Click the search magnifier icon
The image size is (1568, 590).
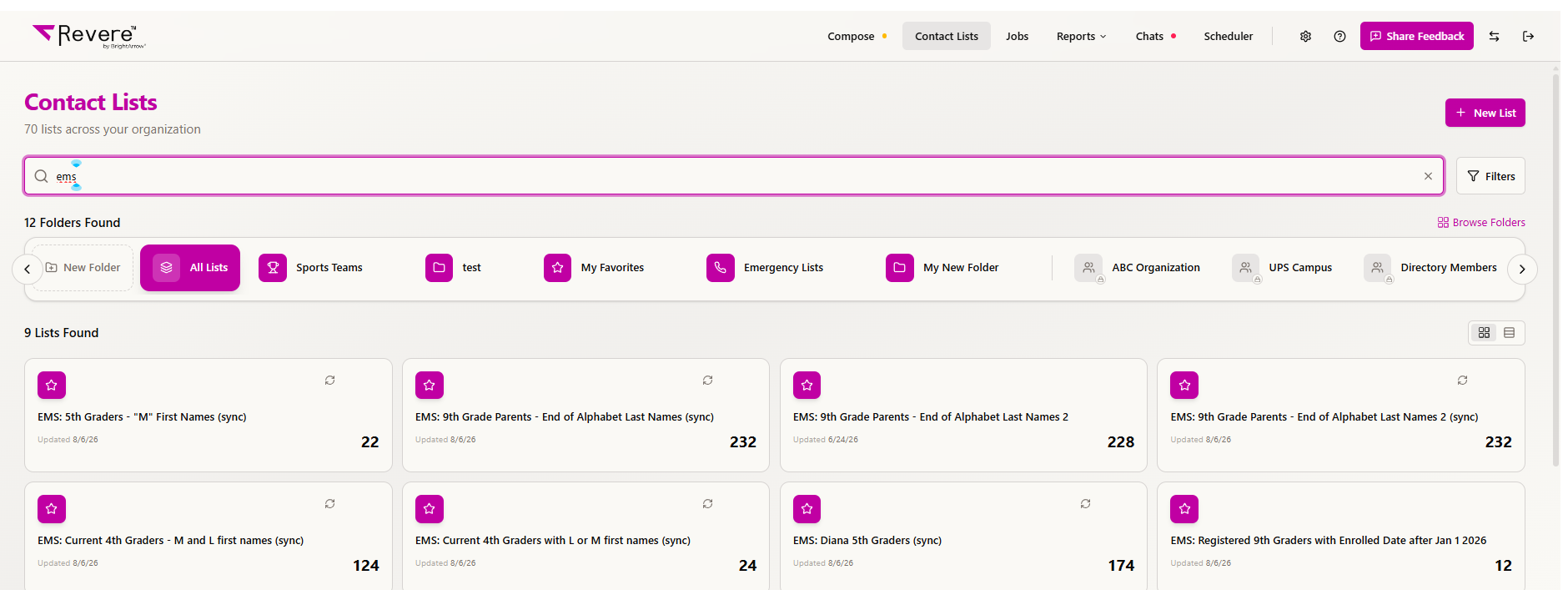pyautogui.click(x=41, y=176)
